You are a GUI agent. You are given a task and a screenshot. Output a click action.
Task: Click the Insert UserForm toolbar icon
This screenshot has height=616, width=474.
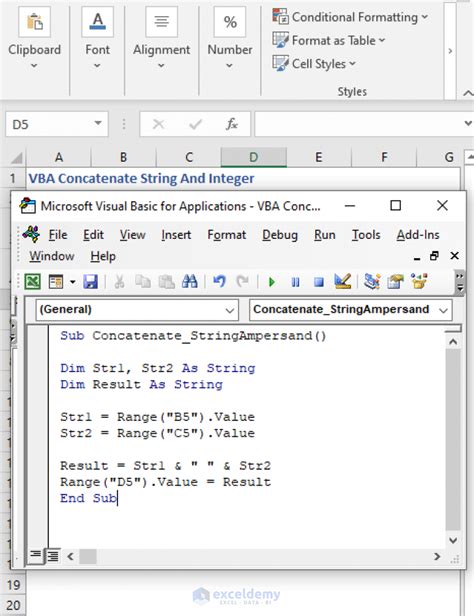pyautogui.click(x=56, y=282)
